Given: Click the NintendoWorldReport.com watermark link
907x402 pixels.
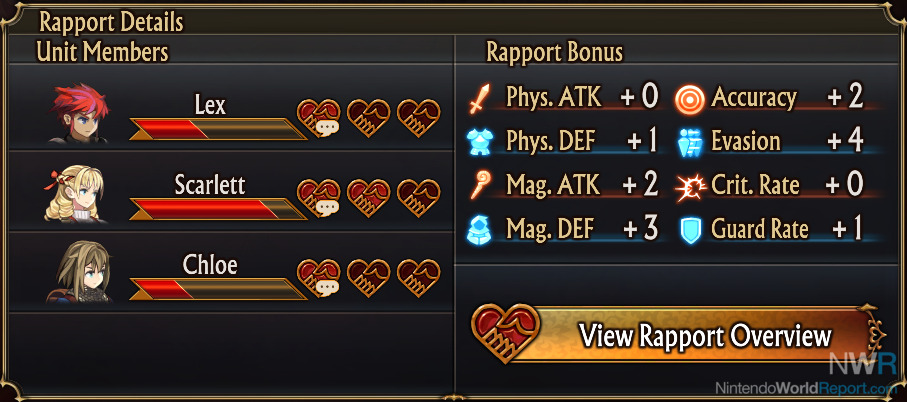Looking at the screenshot, I should coord(809,388).
